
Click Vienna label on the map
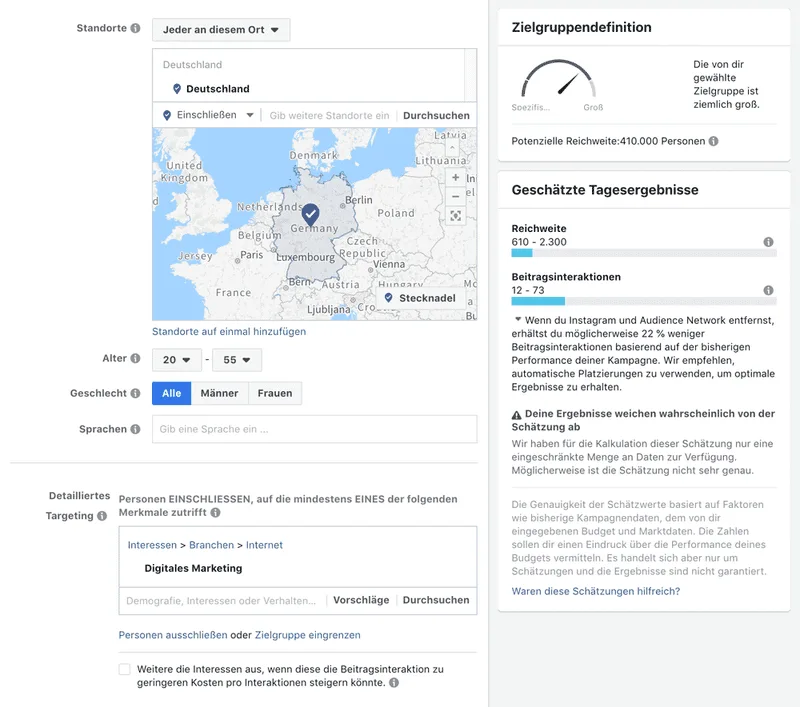tap(389, 264)
